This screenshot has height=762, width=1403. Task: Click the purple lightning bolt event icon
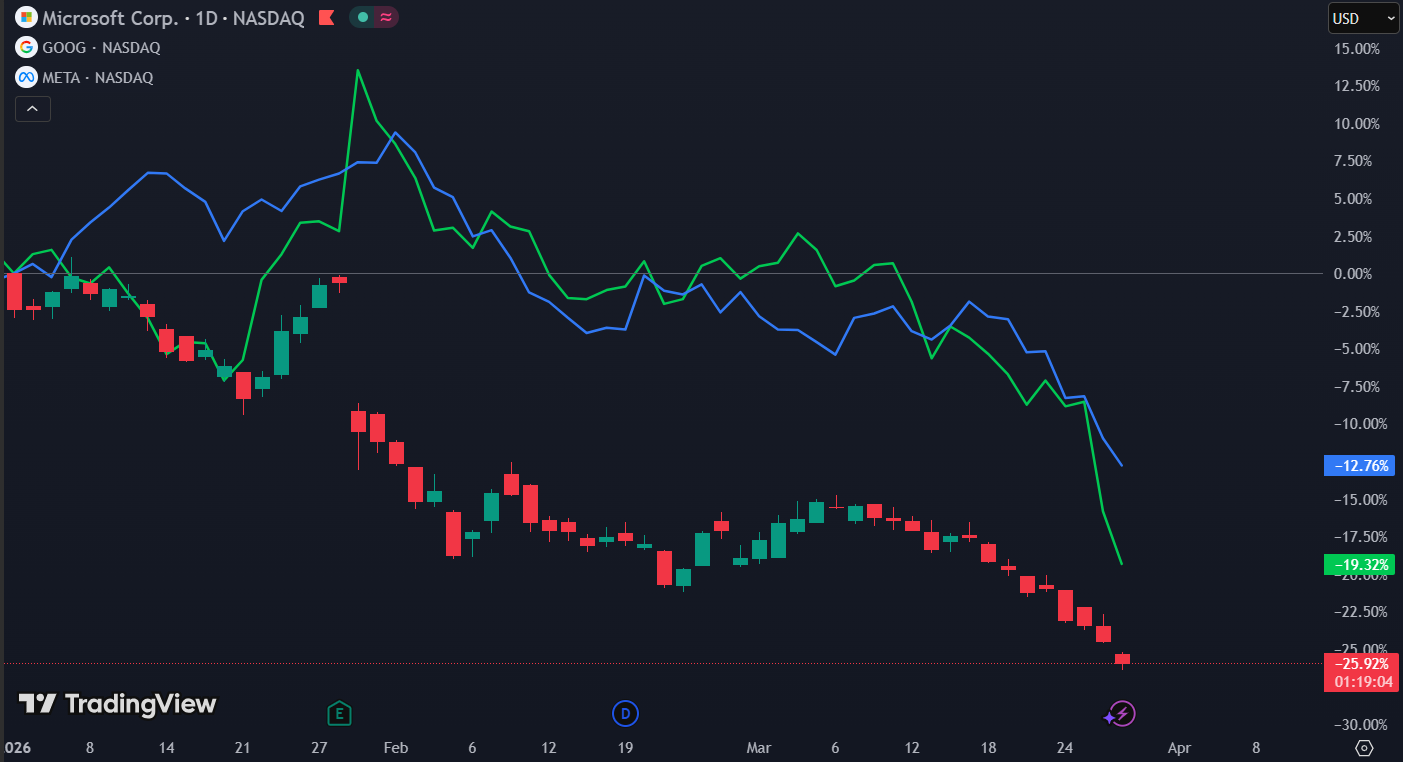click(x=1121, y=713)
